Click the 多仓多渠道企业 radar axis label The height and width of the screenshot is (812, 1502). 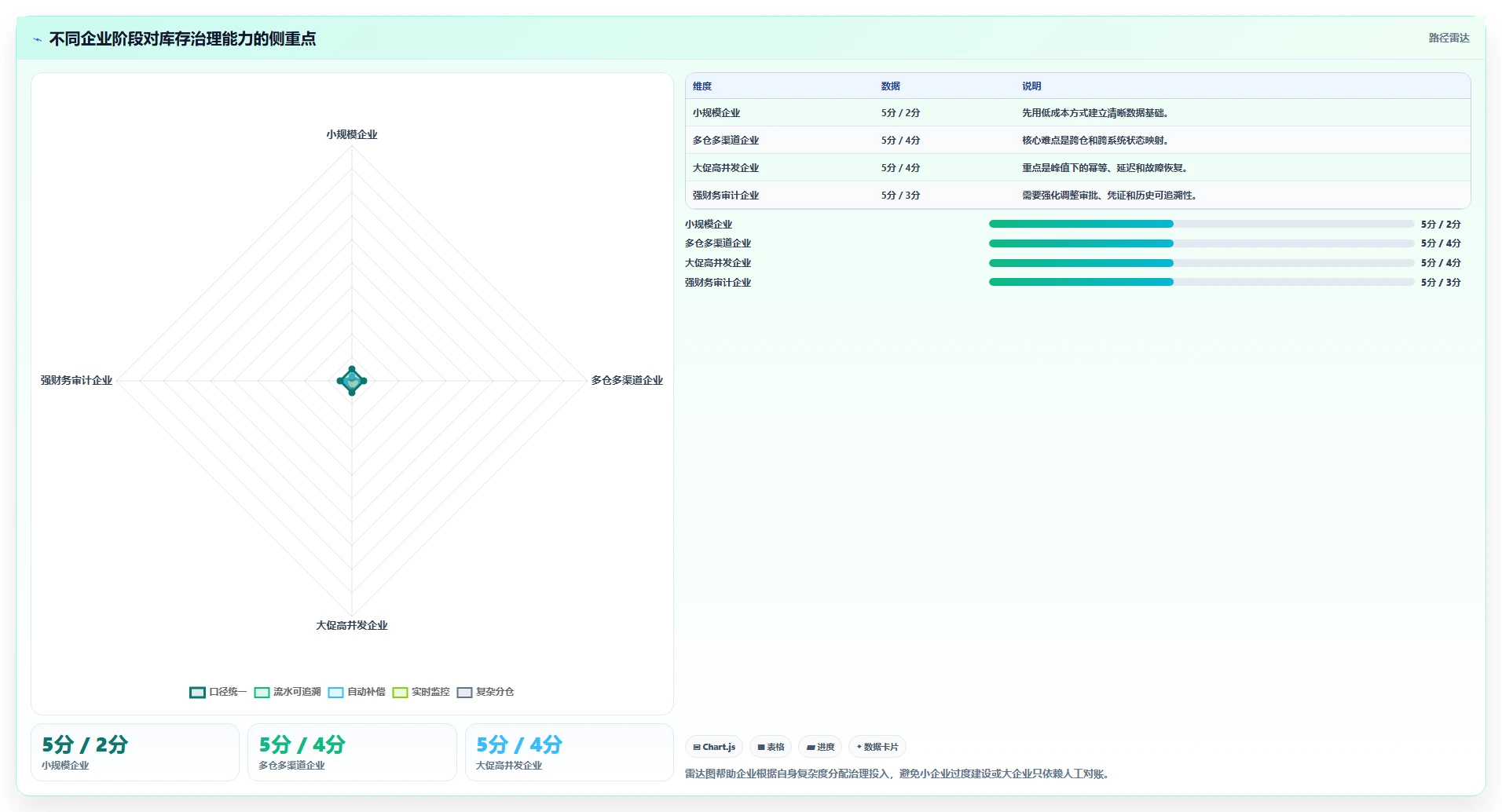627,381
